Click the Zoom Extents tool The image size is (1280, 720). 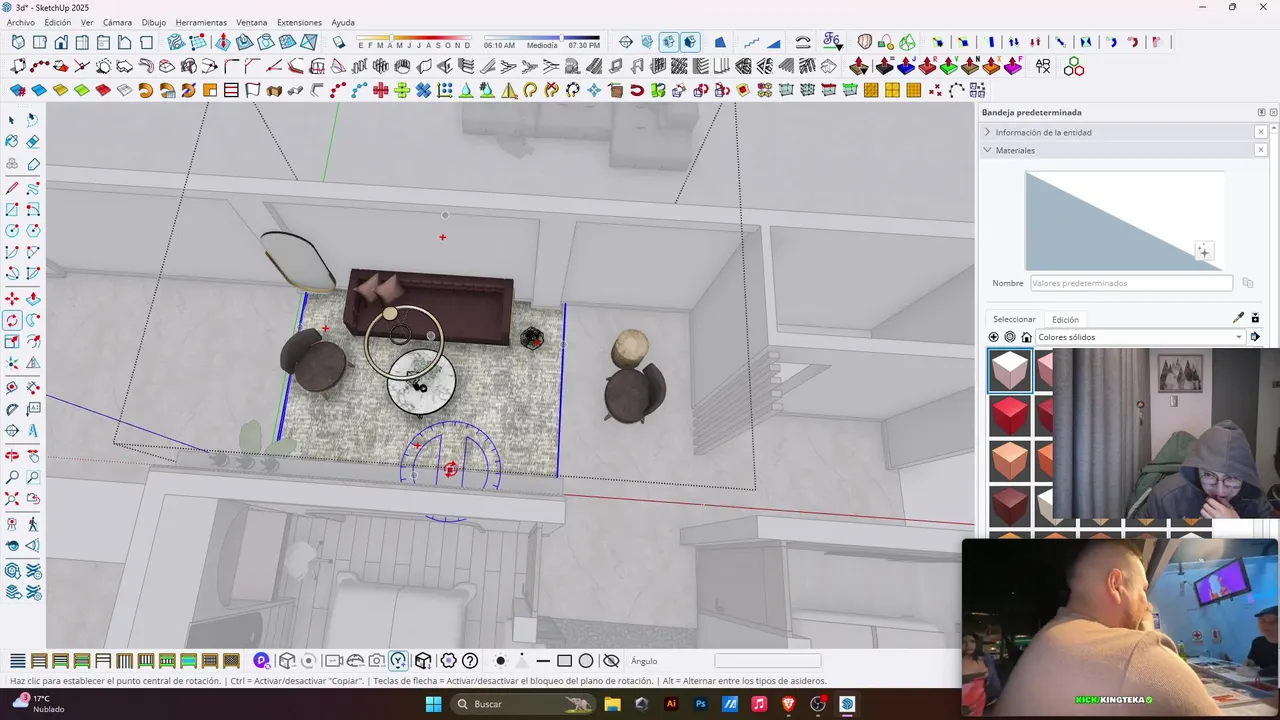pyautogui.click(x=12, y=500)
